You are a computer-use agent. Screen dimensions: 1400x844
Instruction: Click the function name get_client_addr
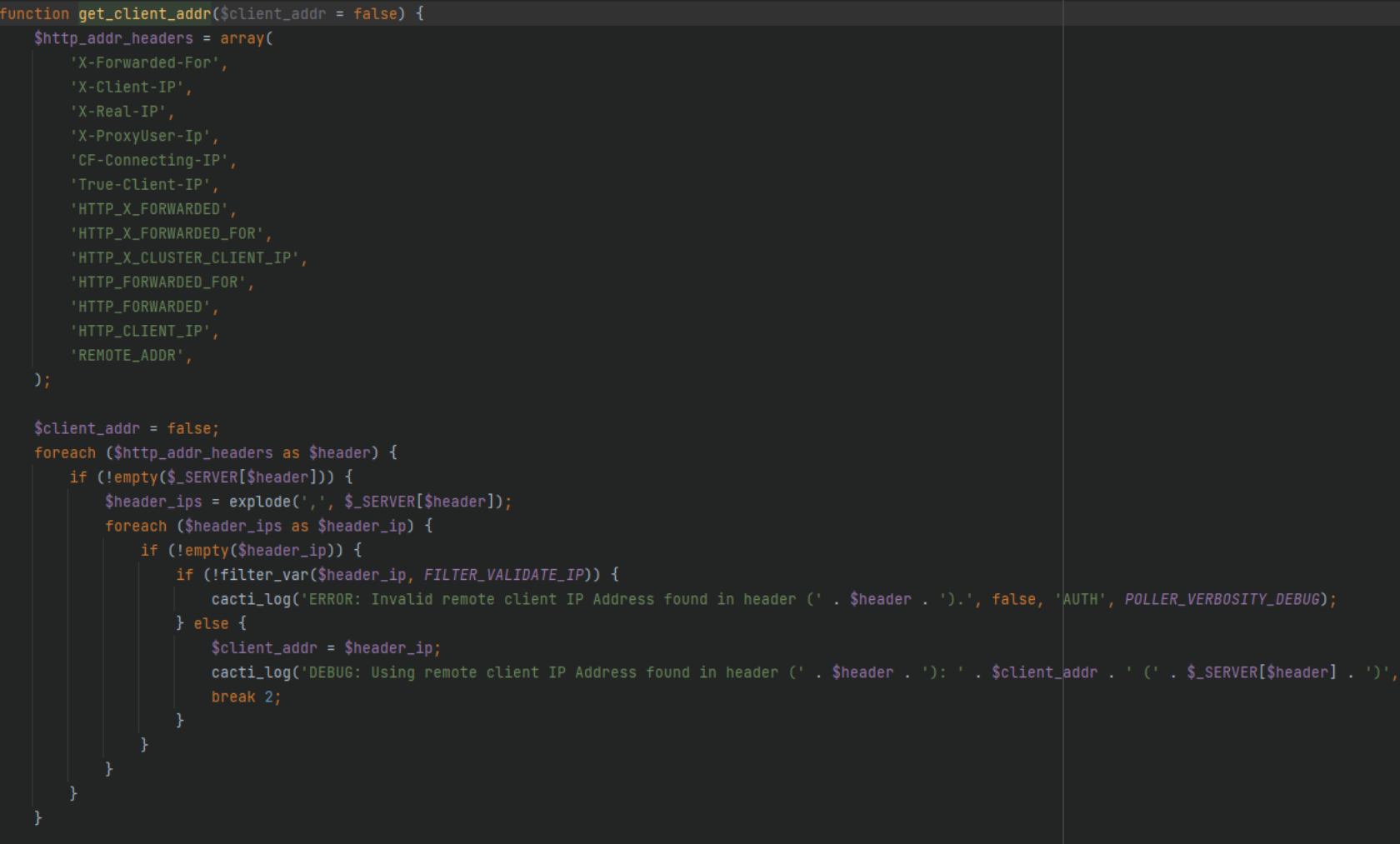click(x=145, y=14)
